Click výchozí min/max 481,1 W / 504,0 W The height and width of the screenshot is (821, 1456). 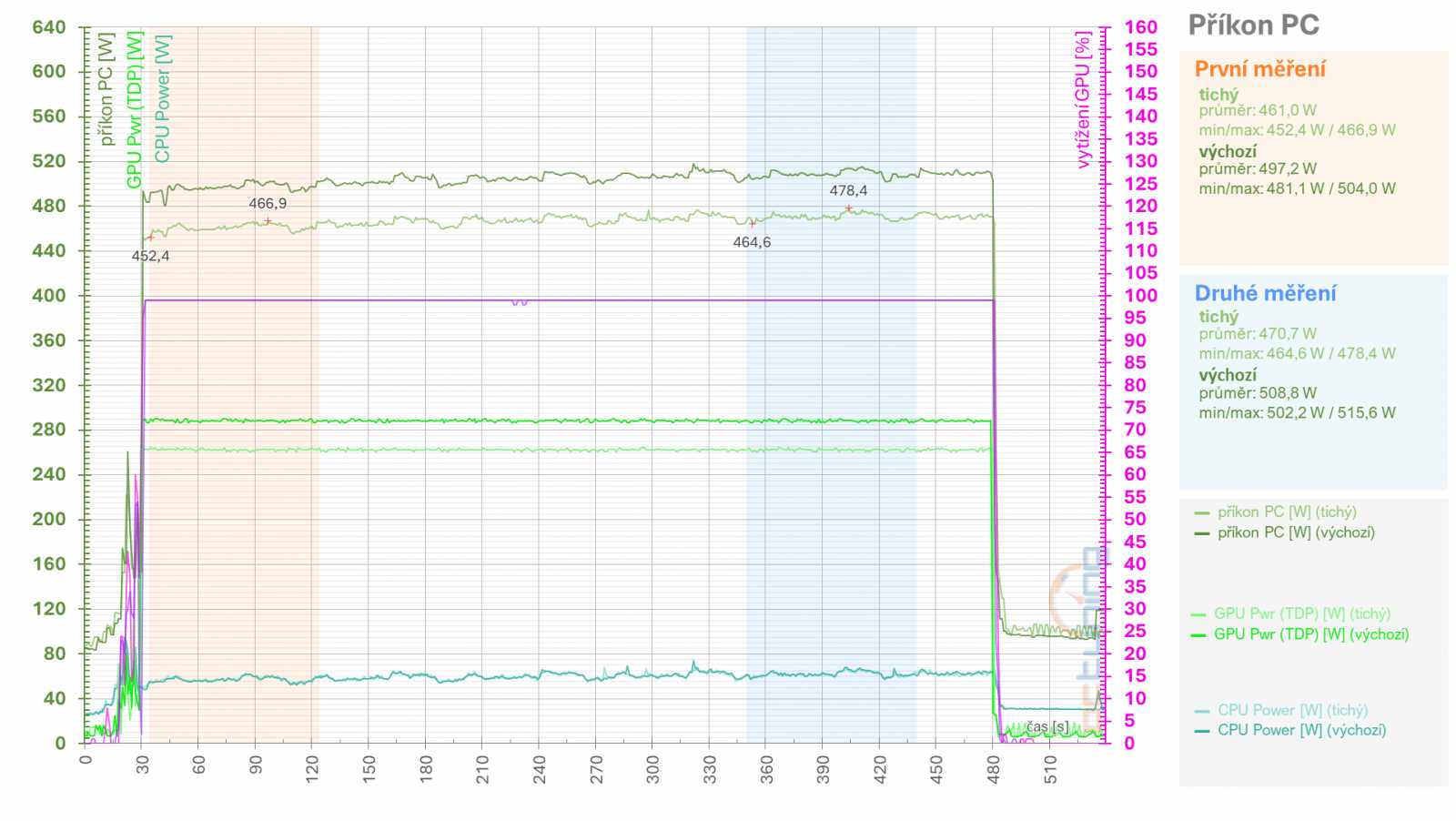click(x=1297, y=189)
